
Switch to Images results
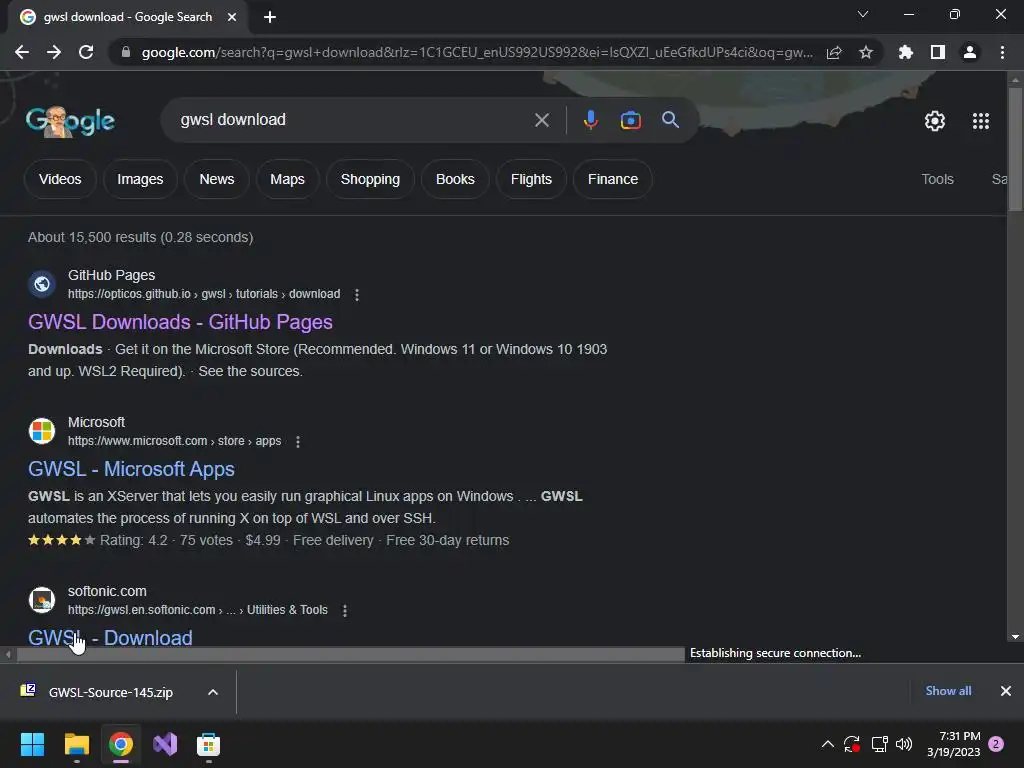(x=140, y=179)
